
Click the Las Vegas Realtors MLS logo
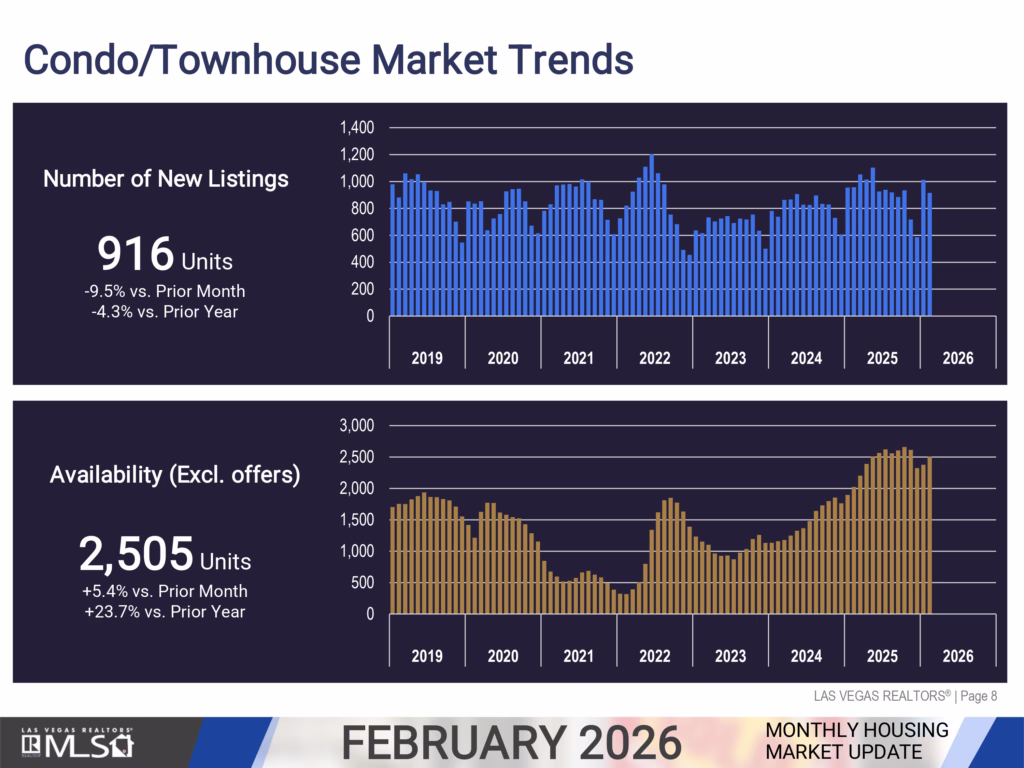tap(76, 743)
